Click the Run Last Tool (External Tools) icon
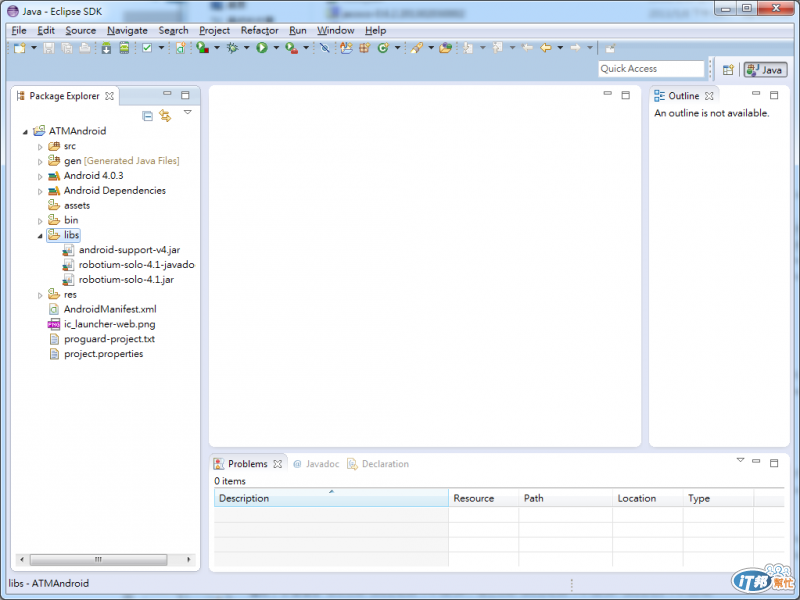 pos(291,48)
